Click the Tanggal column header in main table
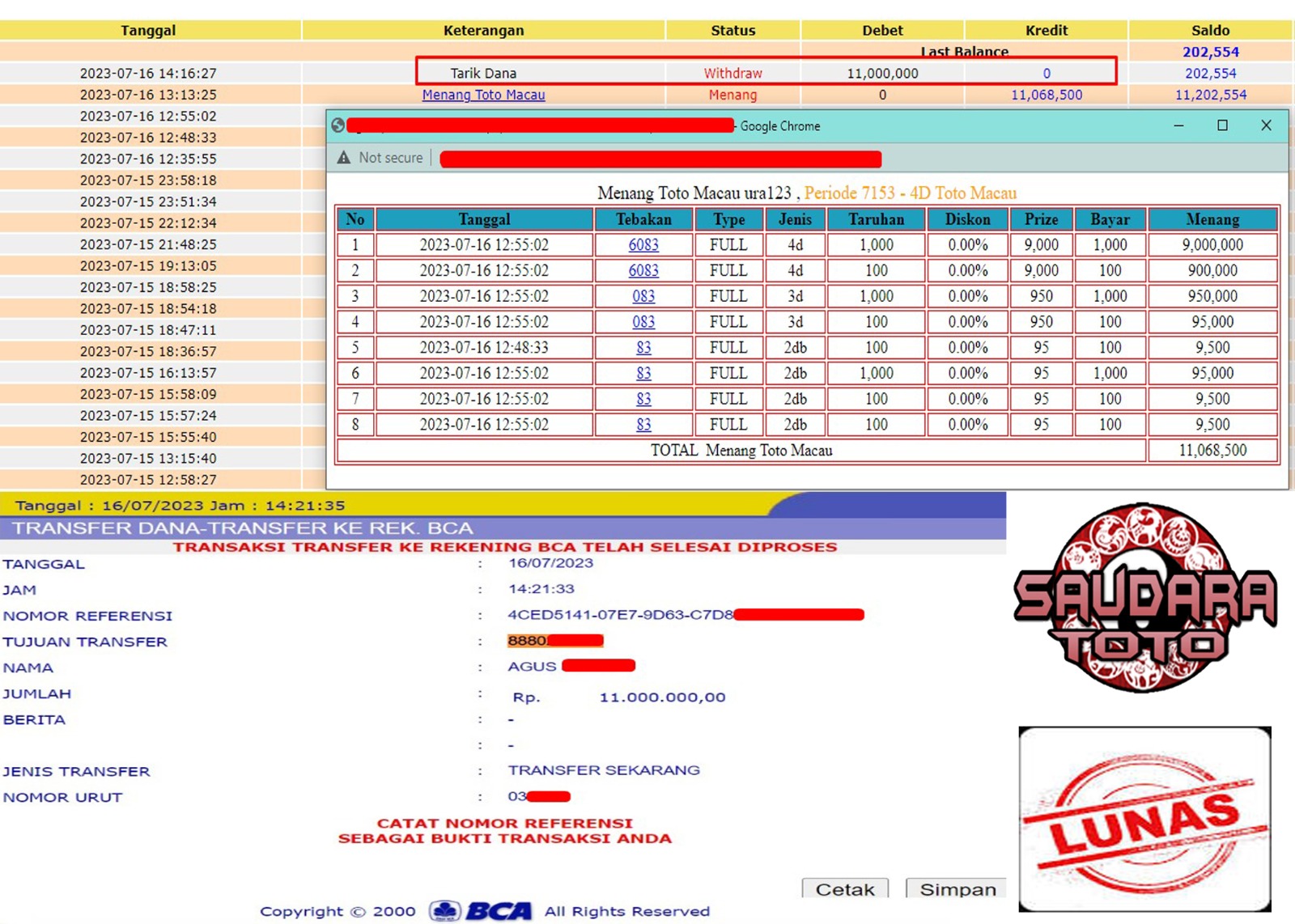Screen dimensions: 1295x924 click(x=148, y=31)
